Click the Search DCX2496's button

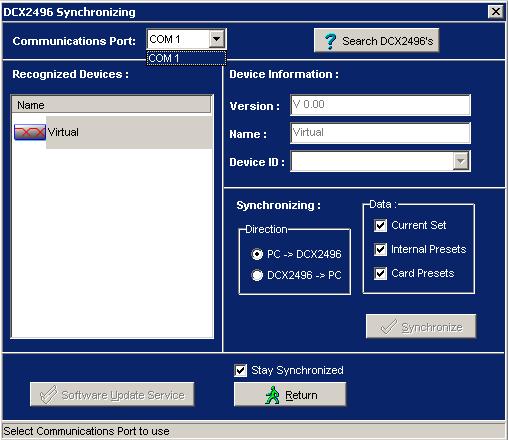(376, 40)
